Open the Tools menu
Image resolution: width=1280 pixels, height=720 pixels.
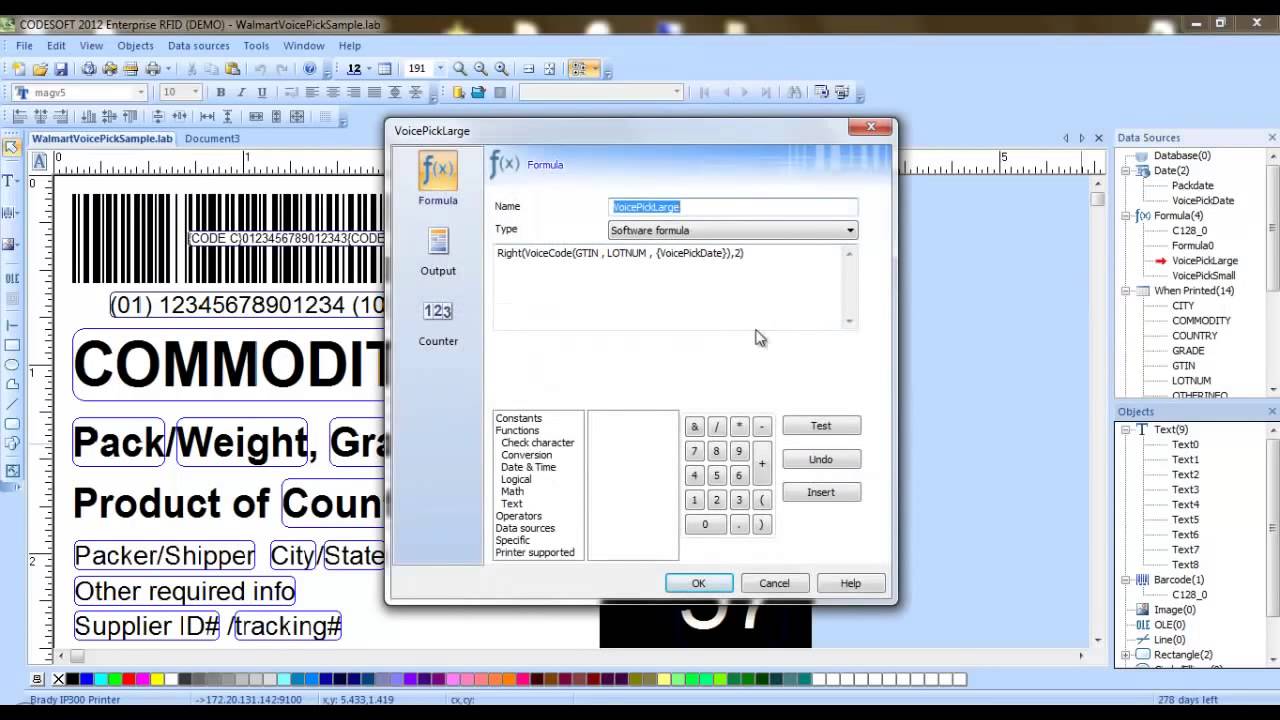click(256, 46)
